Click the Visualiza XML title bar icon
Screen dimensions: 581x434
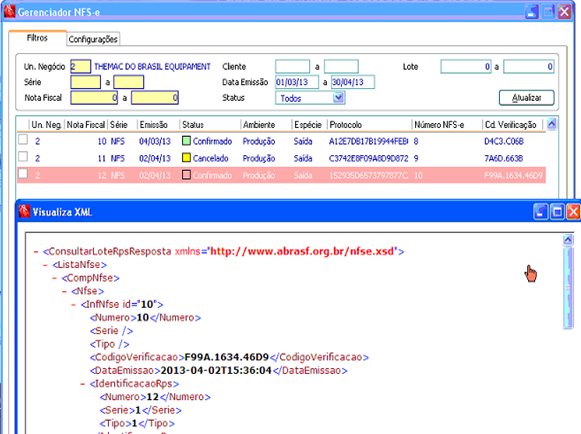click(24, 212)
